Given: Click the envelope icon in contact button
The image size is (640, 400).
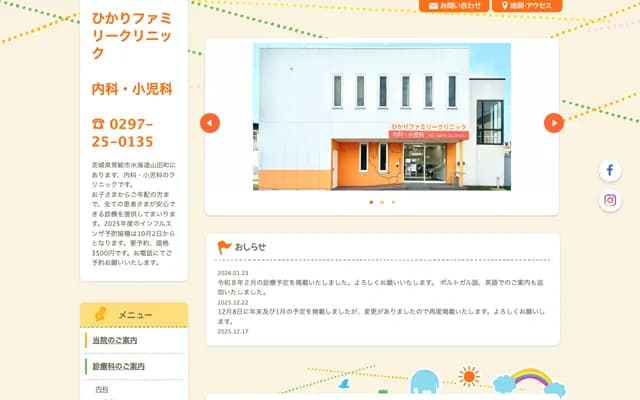Looking at the screenshot, I should 433,6.
